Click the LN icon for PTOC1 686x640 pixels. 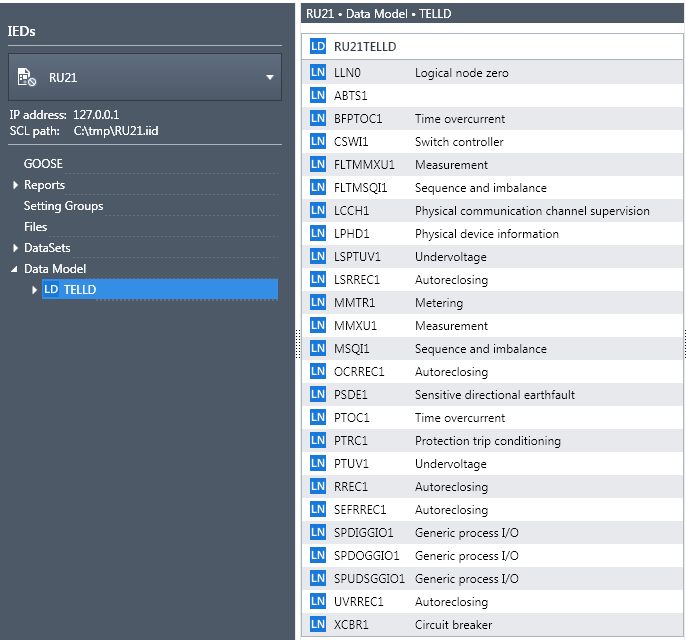(x=318, y=418)
